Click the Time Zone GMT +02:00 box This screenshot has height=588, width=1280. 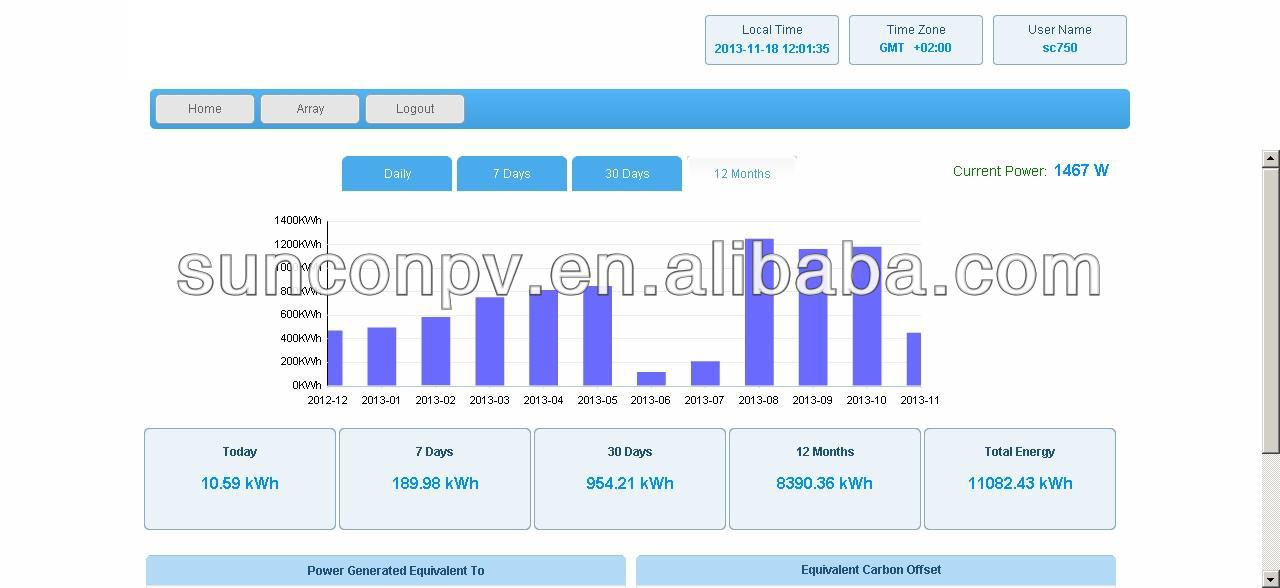[x=916, y=40]
